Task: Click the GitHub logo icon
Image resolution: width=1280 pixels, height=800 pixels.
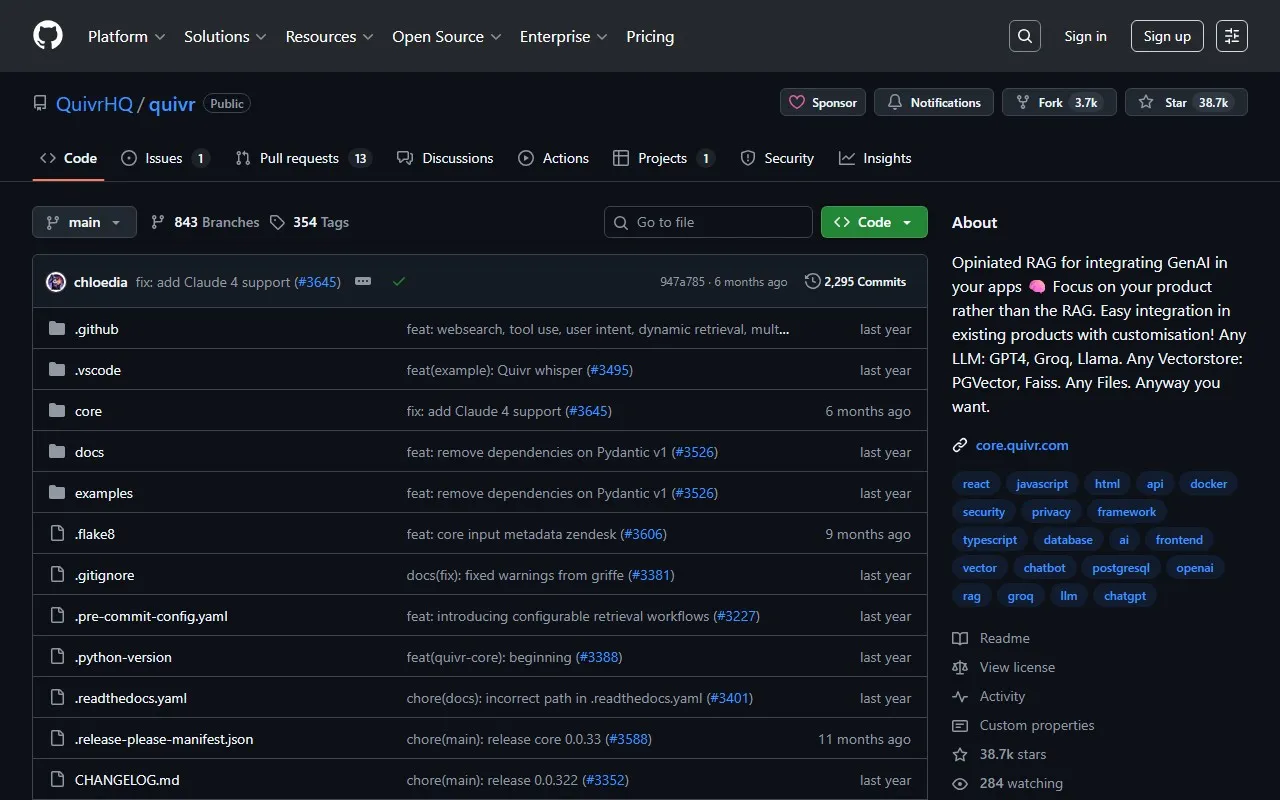Action: click(x=48, y=36)
